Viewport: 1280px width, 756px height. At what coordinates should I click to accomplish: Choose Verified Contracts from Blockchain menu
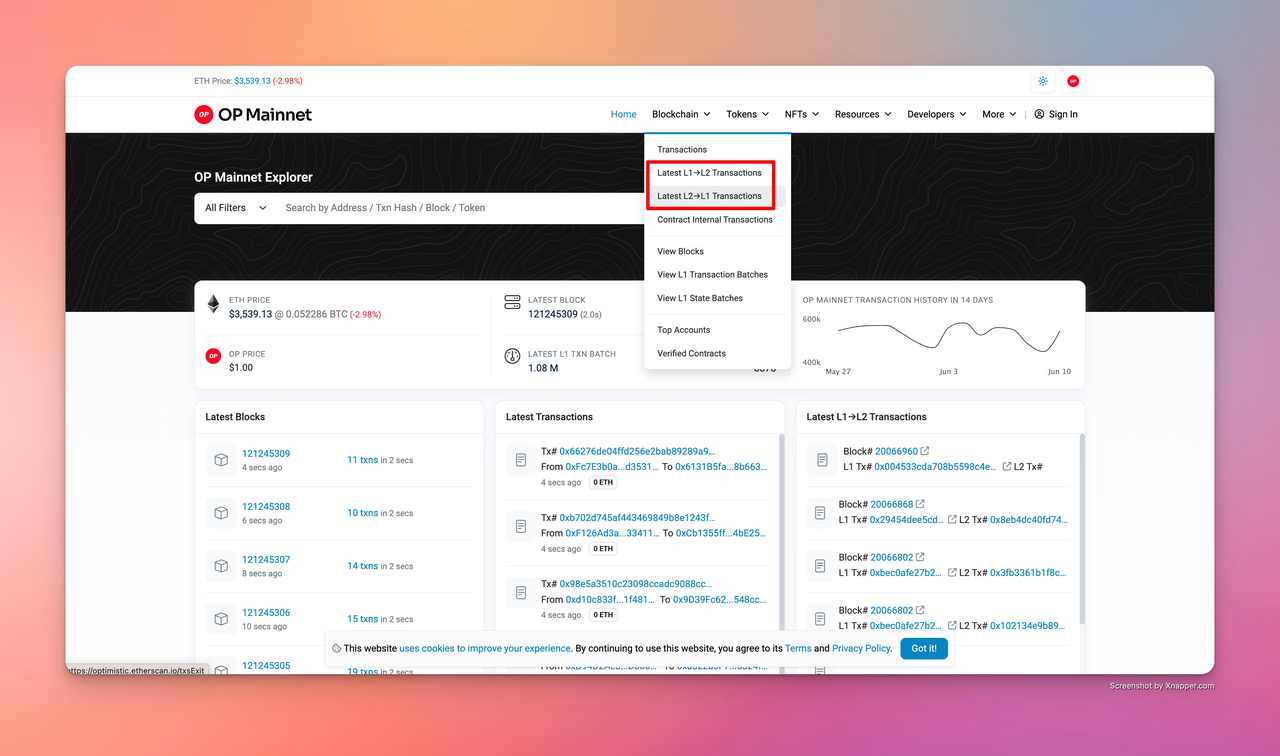(691, 353)
